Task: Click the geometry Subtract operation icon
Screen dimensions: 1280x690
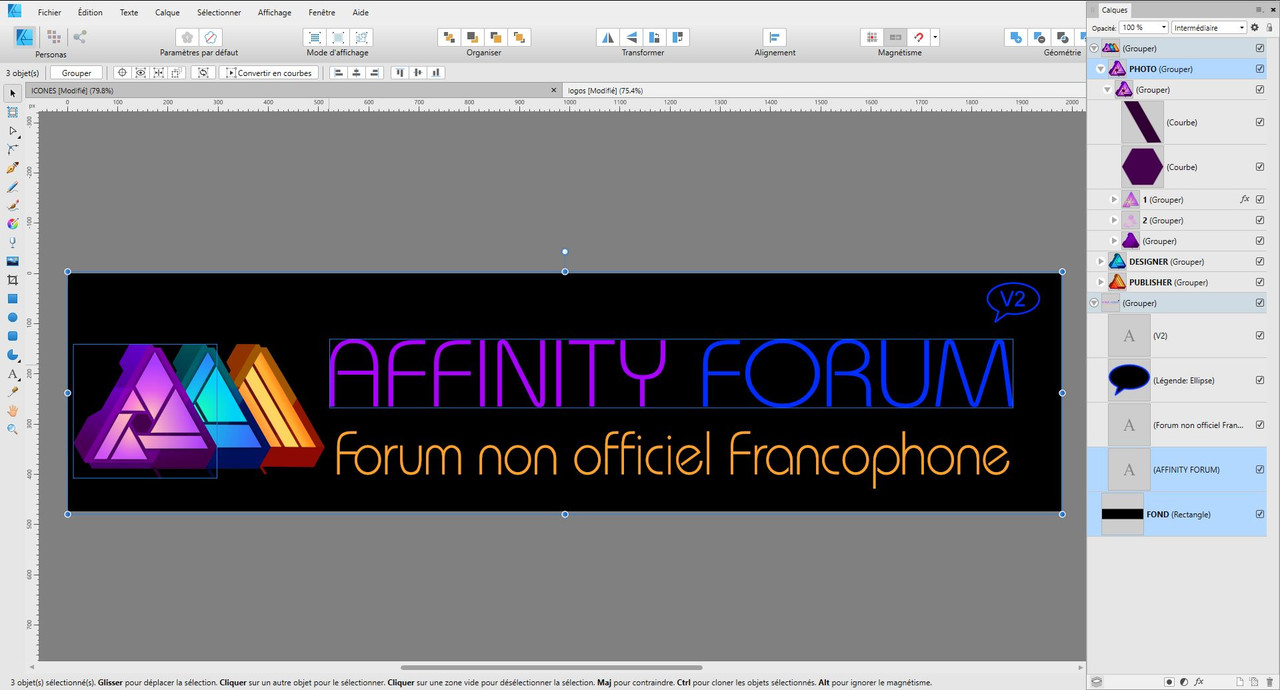Action: pyautogui.click(x=1040, y=37)
